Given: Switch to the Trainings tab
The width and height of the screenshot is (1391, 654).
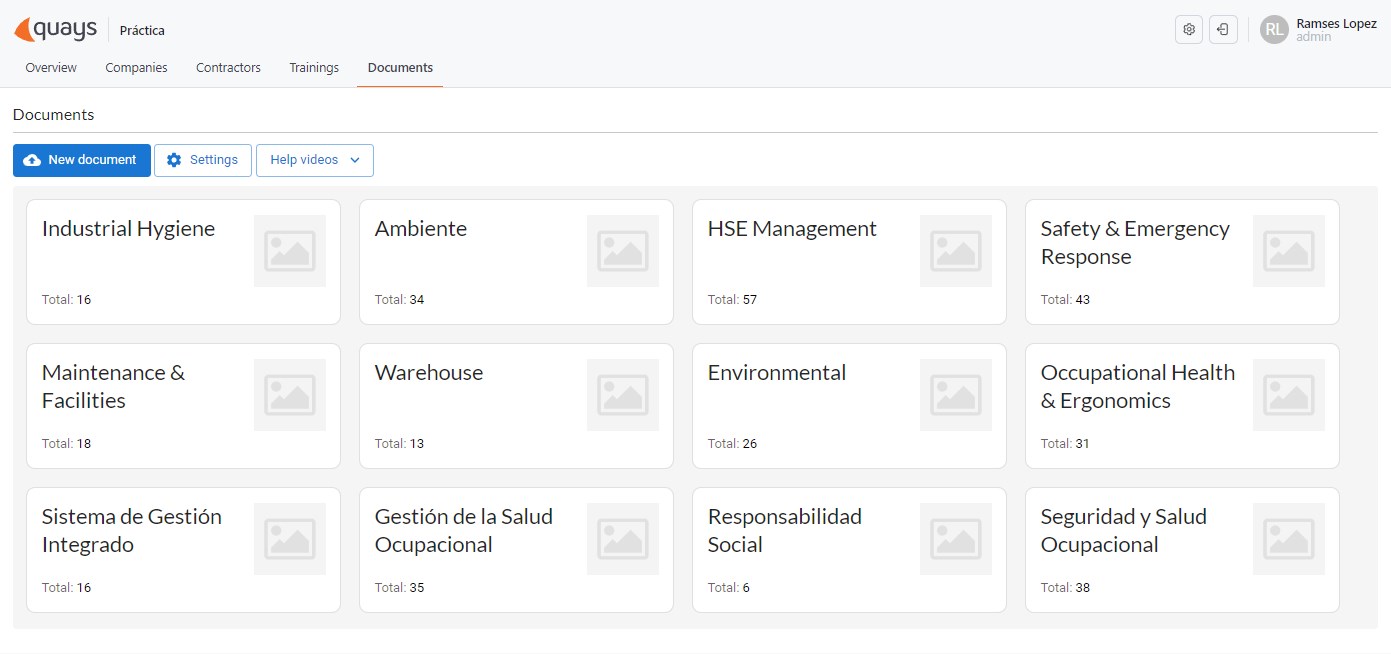Looking at the screenshot, I should (x=314, y=67).
